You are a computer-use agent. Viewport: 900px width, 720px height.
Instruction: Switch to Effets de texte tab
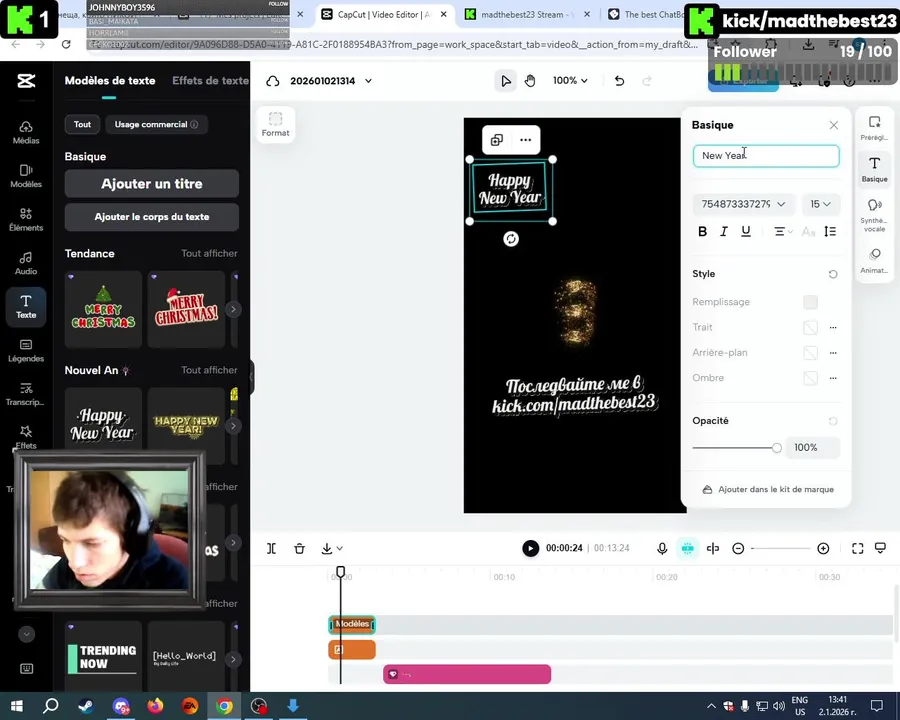210,81
